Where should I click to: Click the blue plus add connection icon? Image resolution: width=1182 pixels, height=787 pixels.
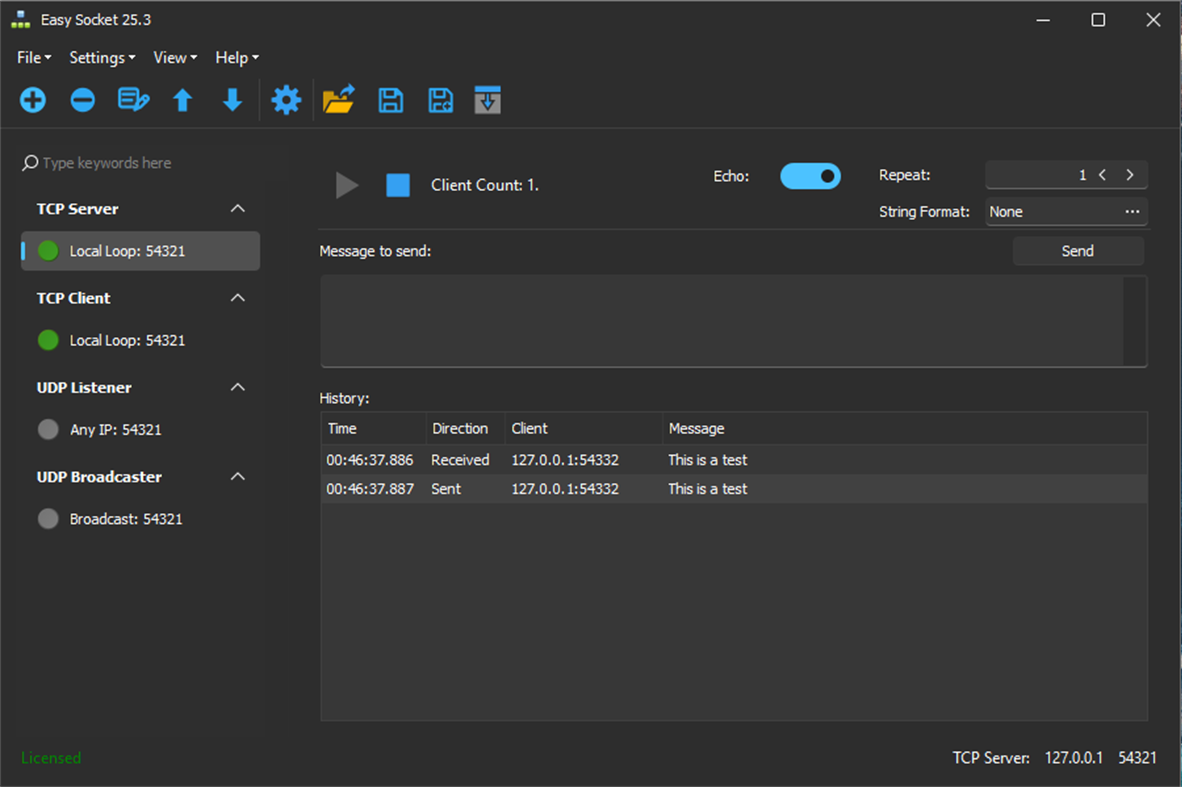[33, 100]
